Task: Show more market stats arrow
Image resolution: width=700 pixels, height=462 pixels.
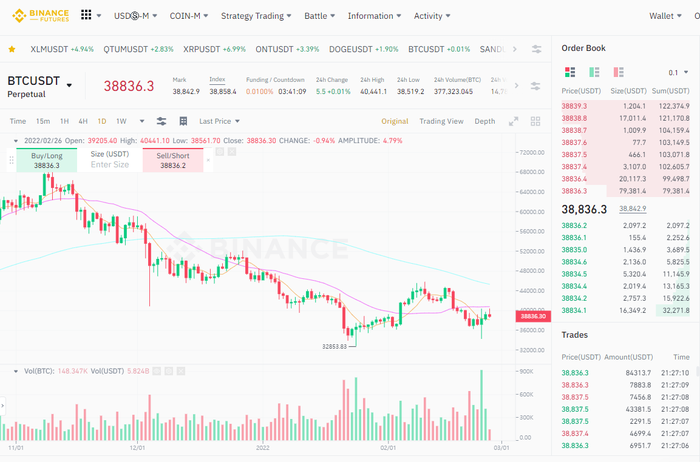Action: point(517,86)
